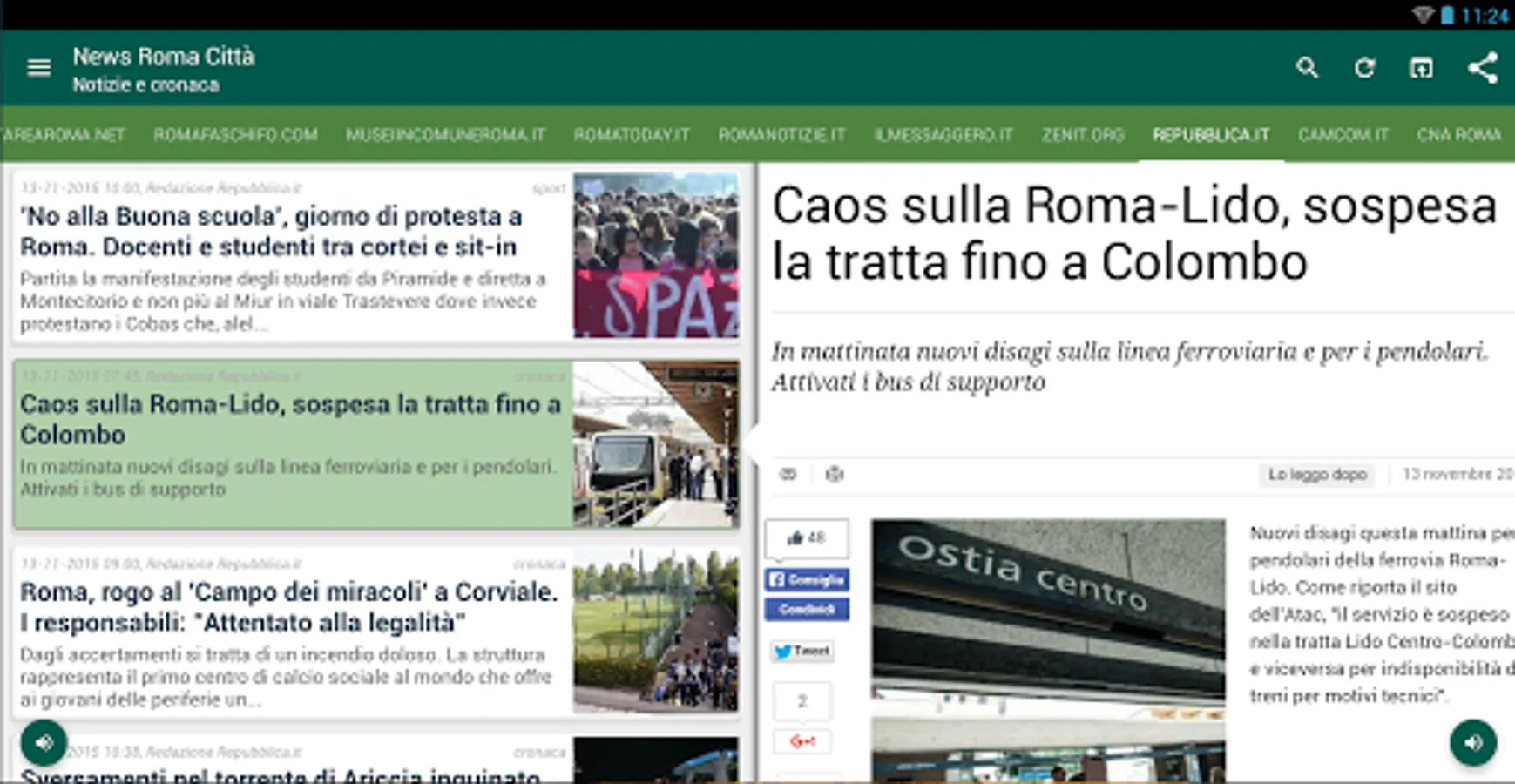1515x784 pixels.
Task: Share the app via share icon
Action: coord(1483,68)
